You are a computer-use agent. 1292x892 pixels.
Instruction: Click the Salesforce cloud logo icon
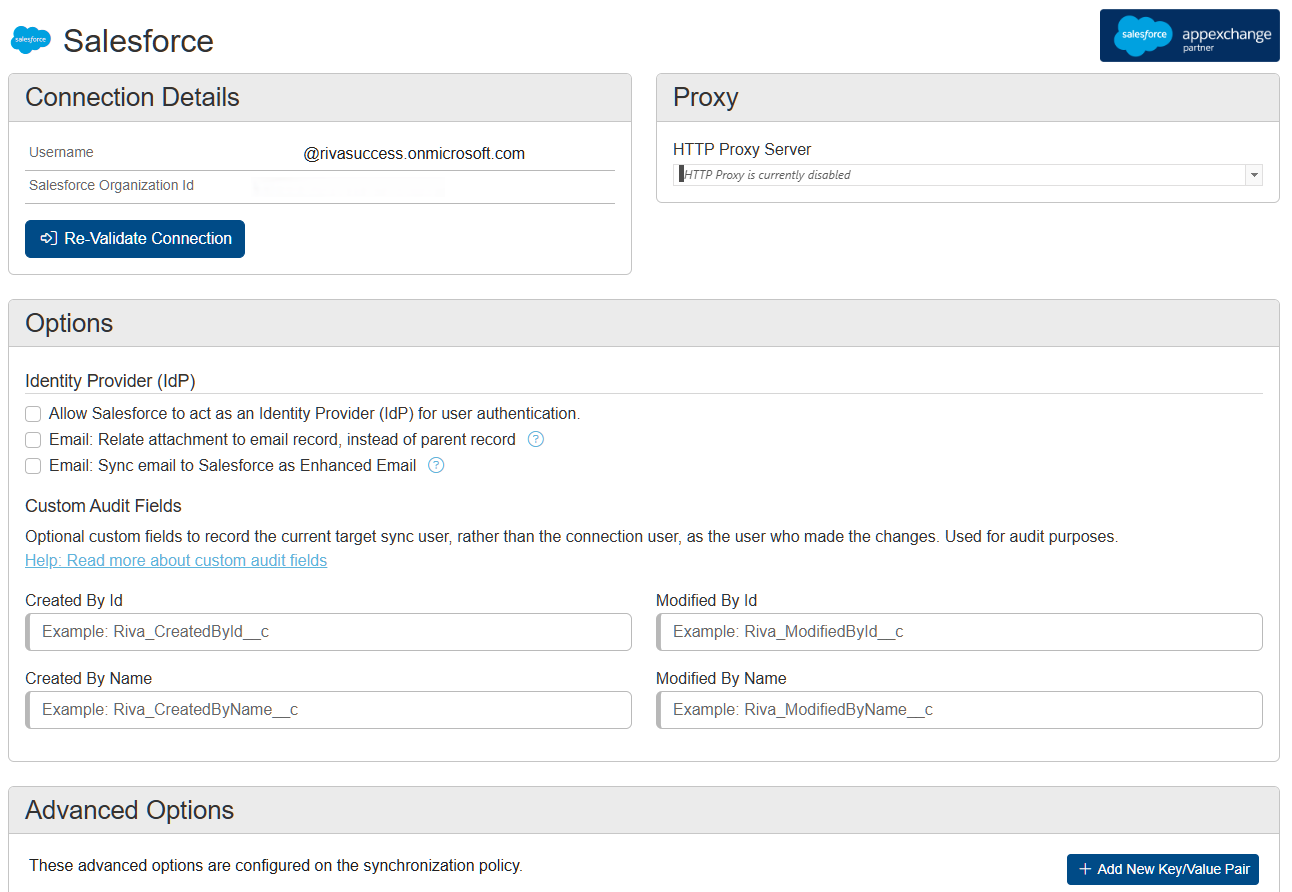[x=30, y=40]
